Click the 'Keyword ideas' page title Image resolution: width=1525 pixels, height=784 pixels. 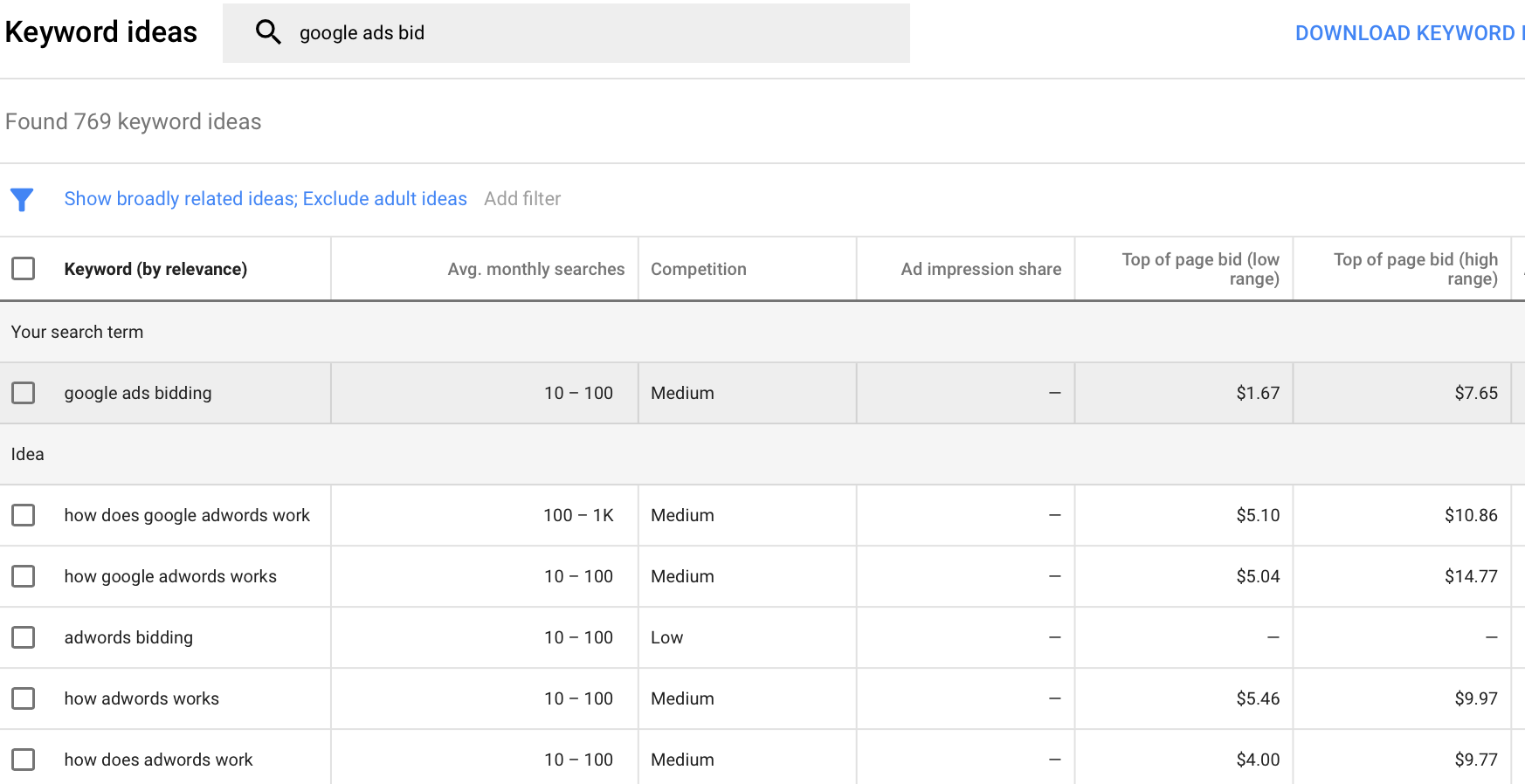click(101, 32)
